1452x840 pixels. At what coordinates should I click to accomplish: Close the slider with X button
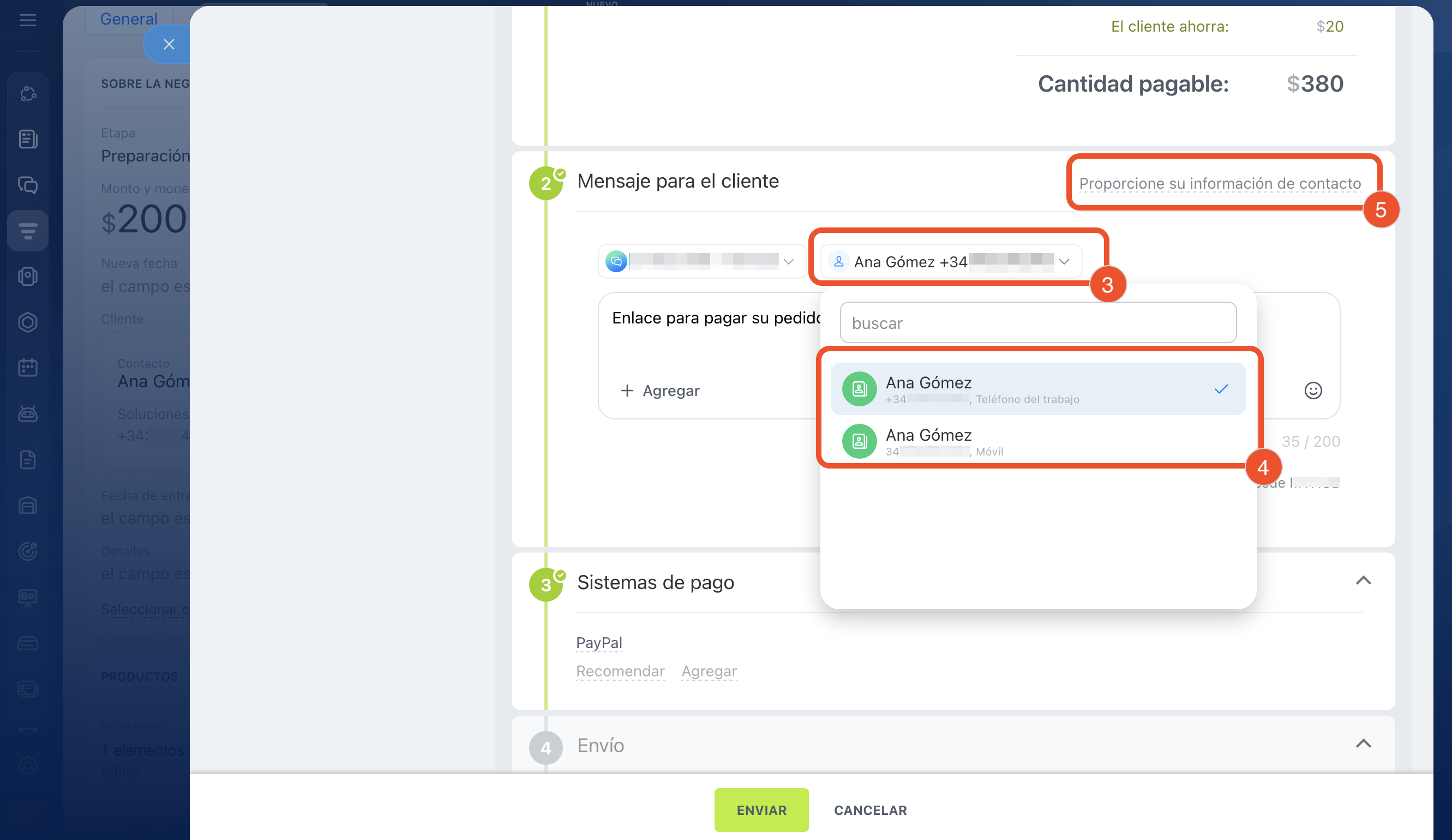pyautogui.click(x=168, y=44)
